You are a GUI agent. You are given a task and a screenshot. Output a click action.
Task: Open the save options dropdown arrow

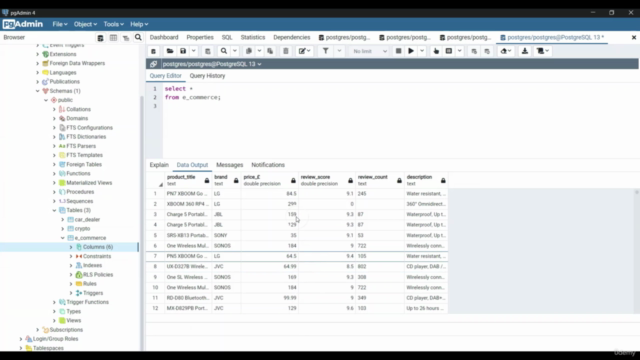click(193, 51)
